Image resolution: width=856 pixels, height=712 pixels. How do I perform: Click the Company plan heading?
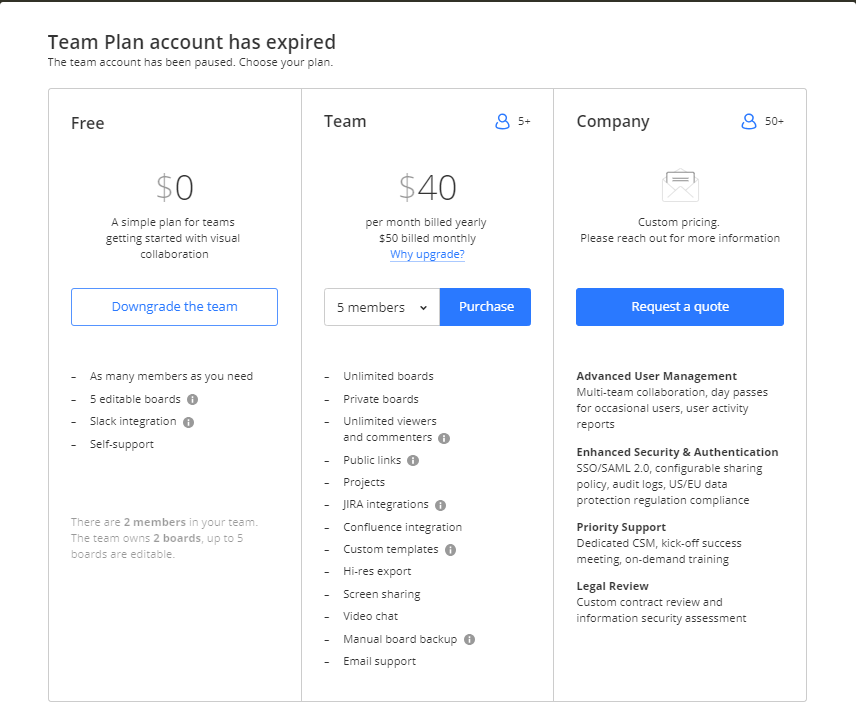[x=613, y=121]
